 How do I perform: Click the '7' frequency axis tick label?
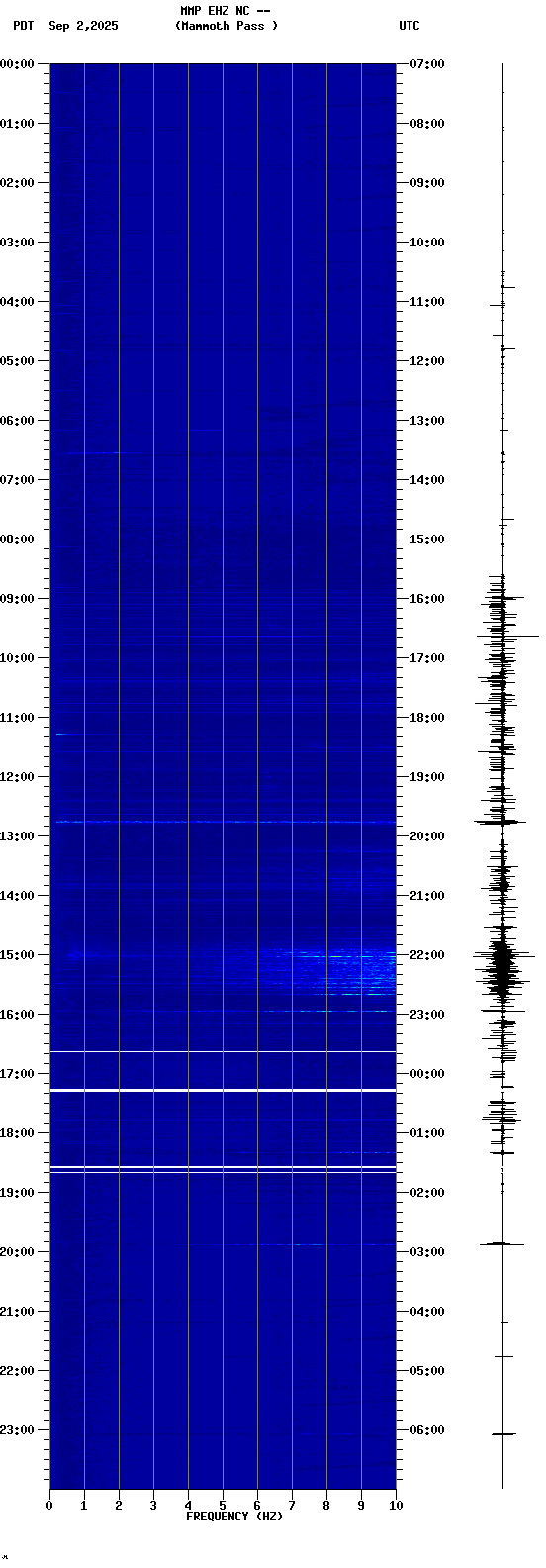click(x=292, y=1506)
